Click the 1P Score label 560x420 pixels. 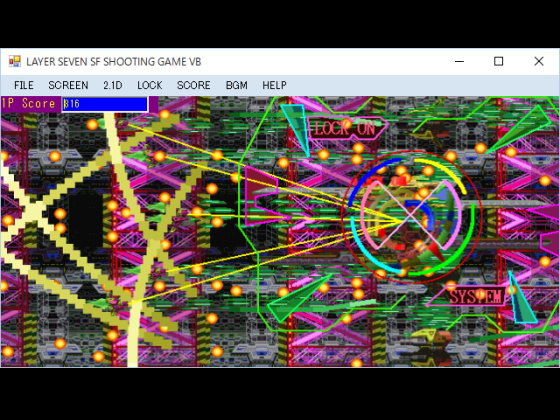point(29,104)
